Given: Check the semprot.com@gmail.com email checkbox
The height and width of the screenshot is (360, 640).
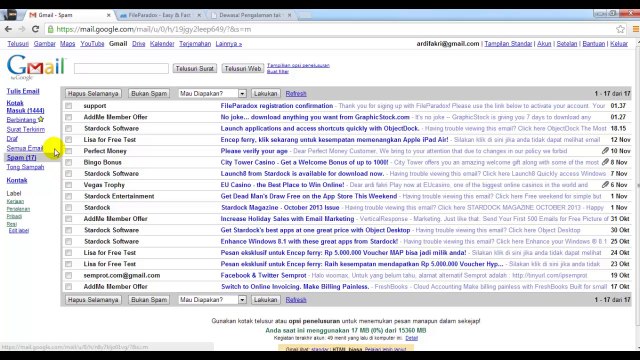Looking at the screenshot, I should [69, 276].
